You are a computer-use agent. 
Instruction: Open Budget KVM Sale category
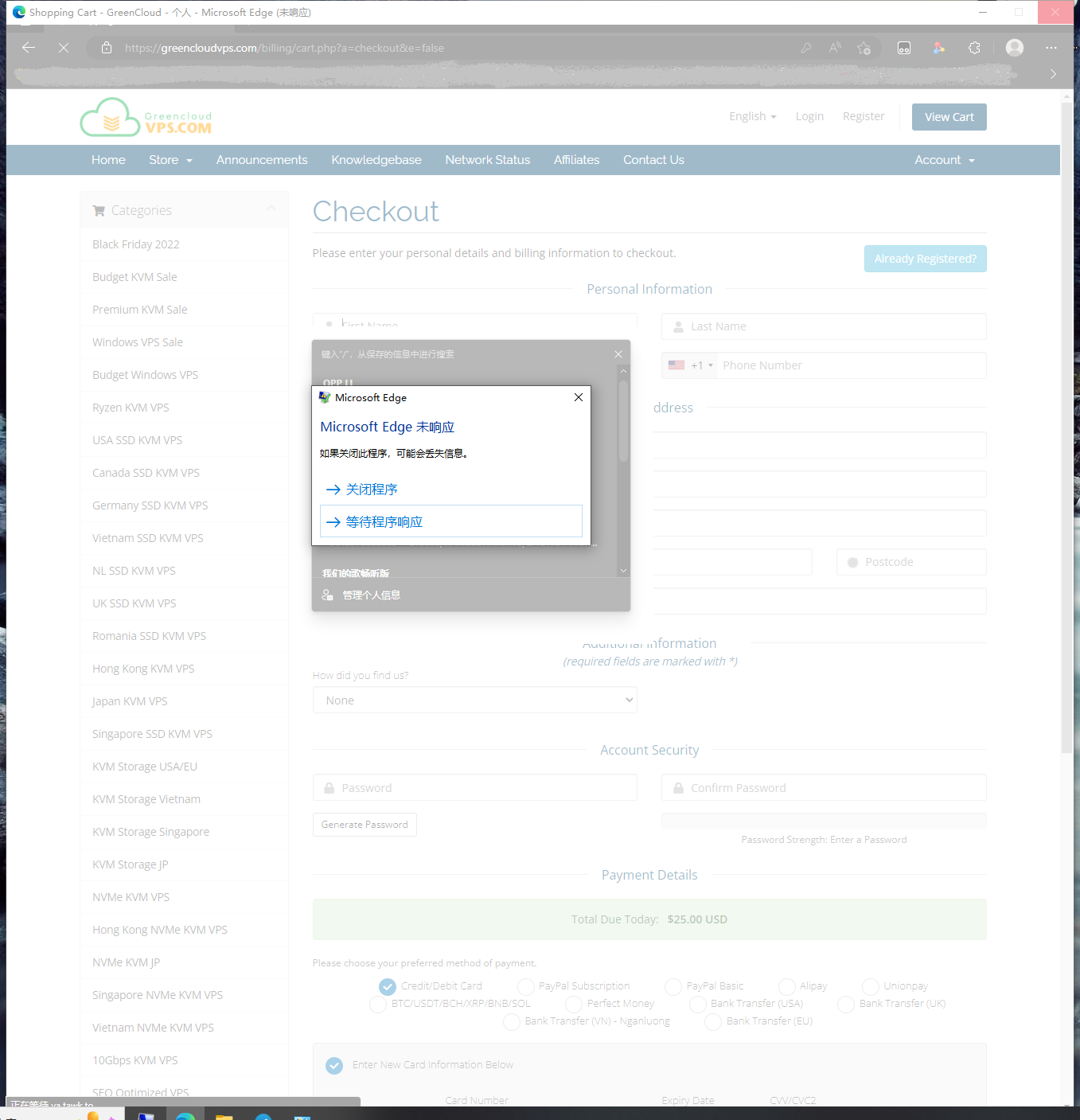(135, 277)
